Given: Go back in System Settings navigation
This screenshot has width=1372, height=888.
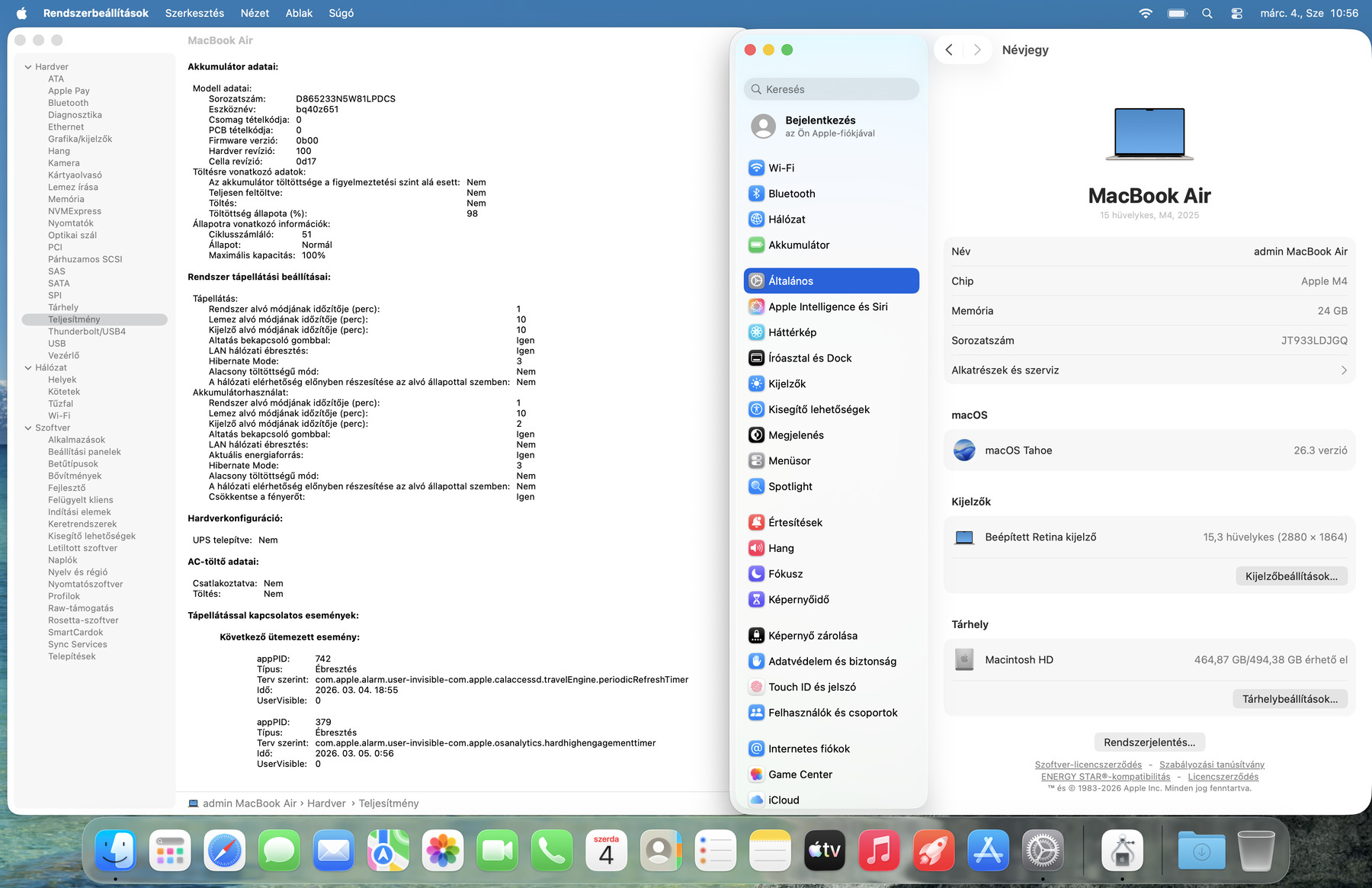Looking at the screenshot, I should coord(949,50).
